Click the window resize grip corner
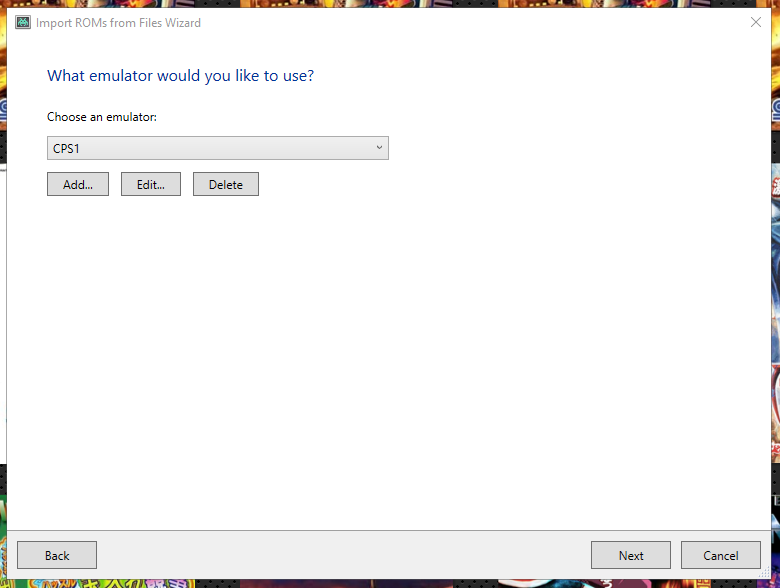Image resolution: width=780 pixels, height=588 pixels. 765,573
